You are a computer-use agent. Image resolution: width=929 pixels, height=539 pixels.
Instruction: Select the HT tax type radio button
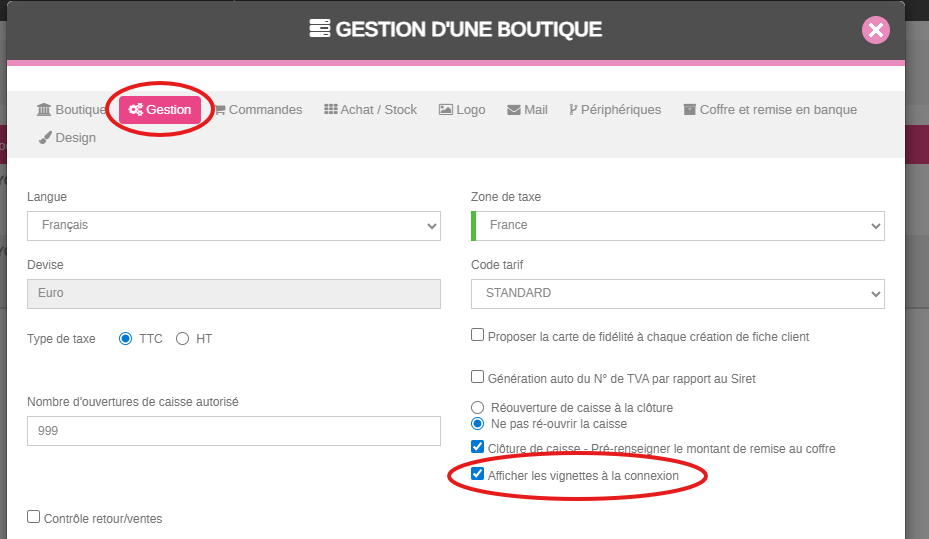(182, 339)
